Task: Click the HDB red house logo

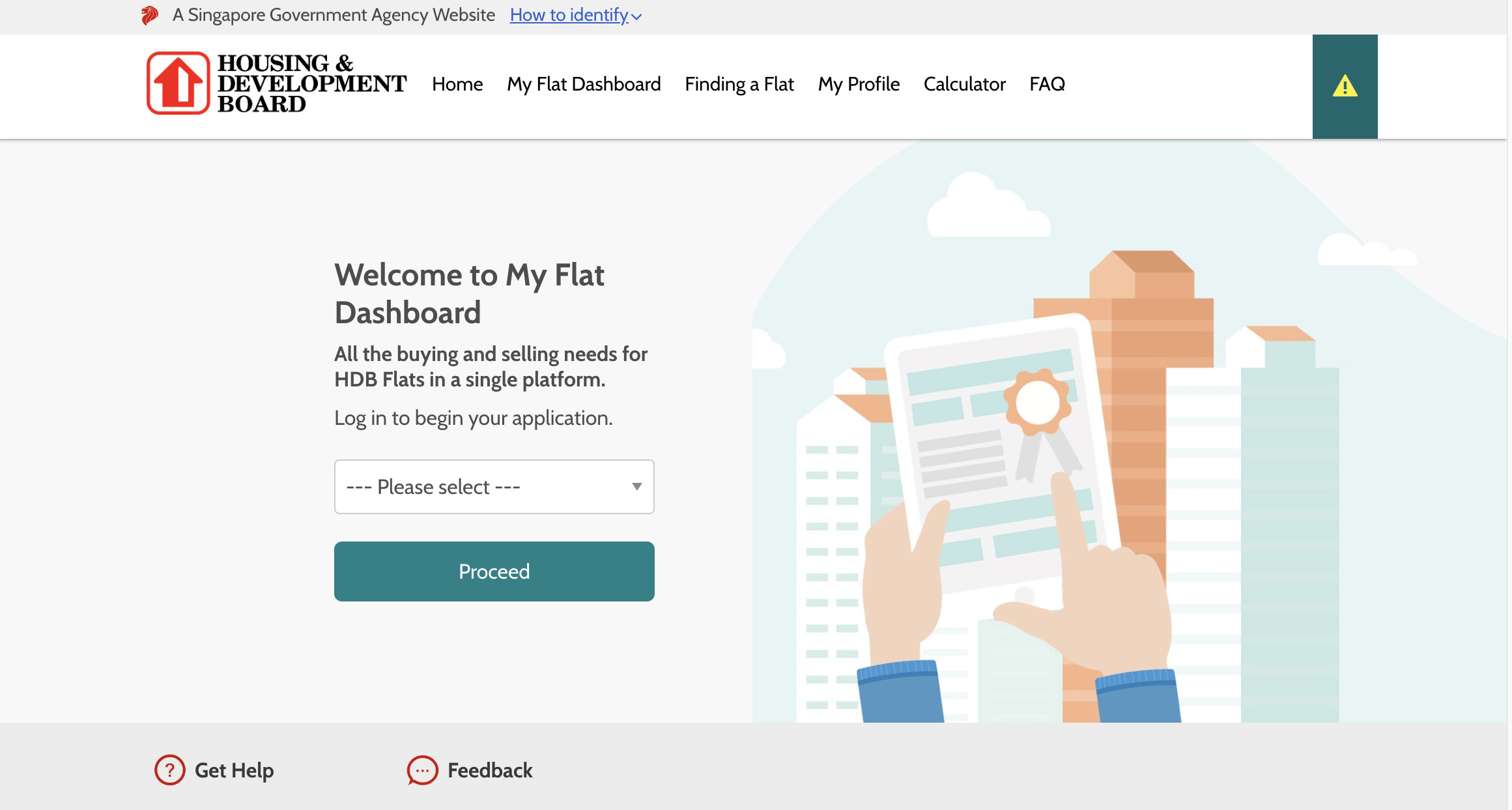Action: (x=178, y=83)
